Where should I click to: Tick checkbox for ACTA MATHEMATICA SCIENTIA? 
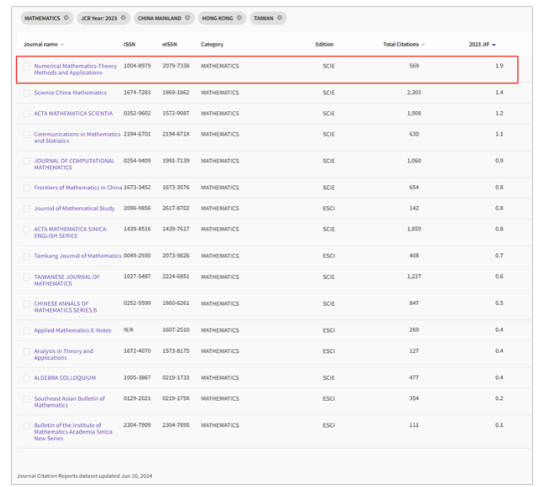pyautogui.click(x=27, y=114)
